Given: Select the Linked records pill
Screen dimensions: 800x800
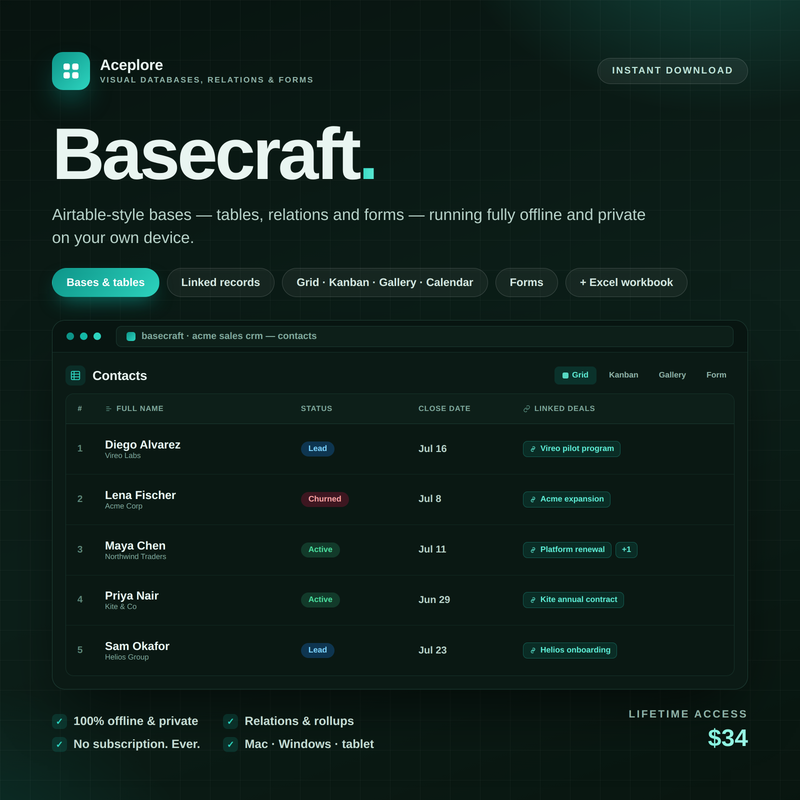Looking at the screenshot, I should click(x=220, y=283).
